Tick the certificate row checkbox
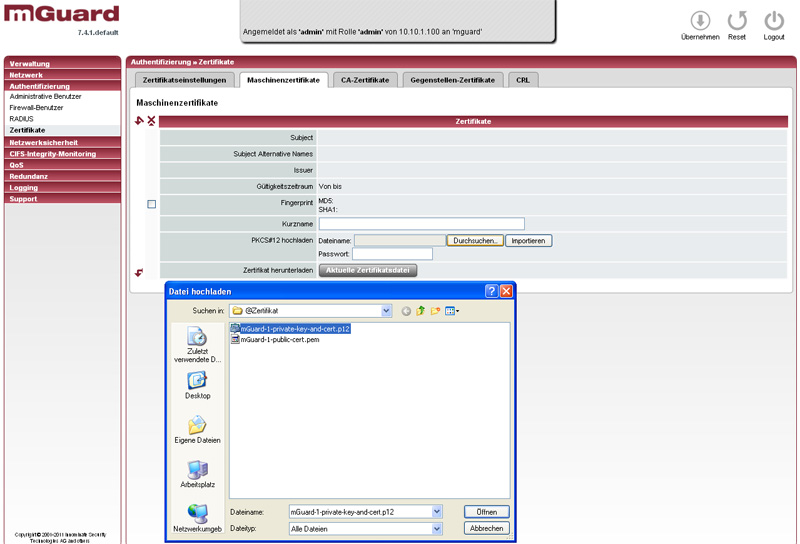The height and width of the screenshot is (544, 800). (x=152, y=204)
